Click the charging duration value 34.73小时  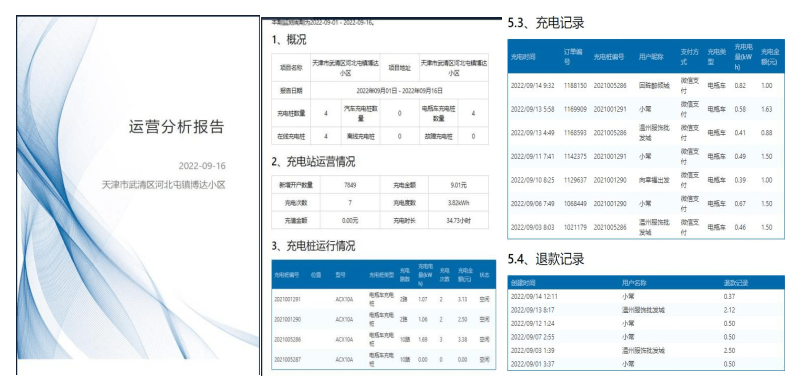tap(459, 220)
